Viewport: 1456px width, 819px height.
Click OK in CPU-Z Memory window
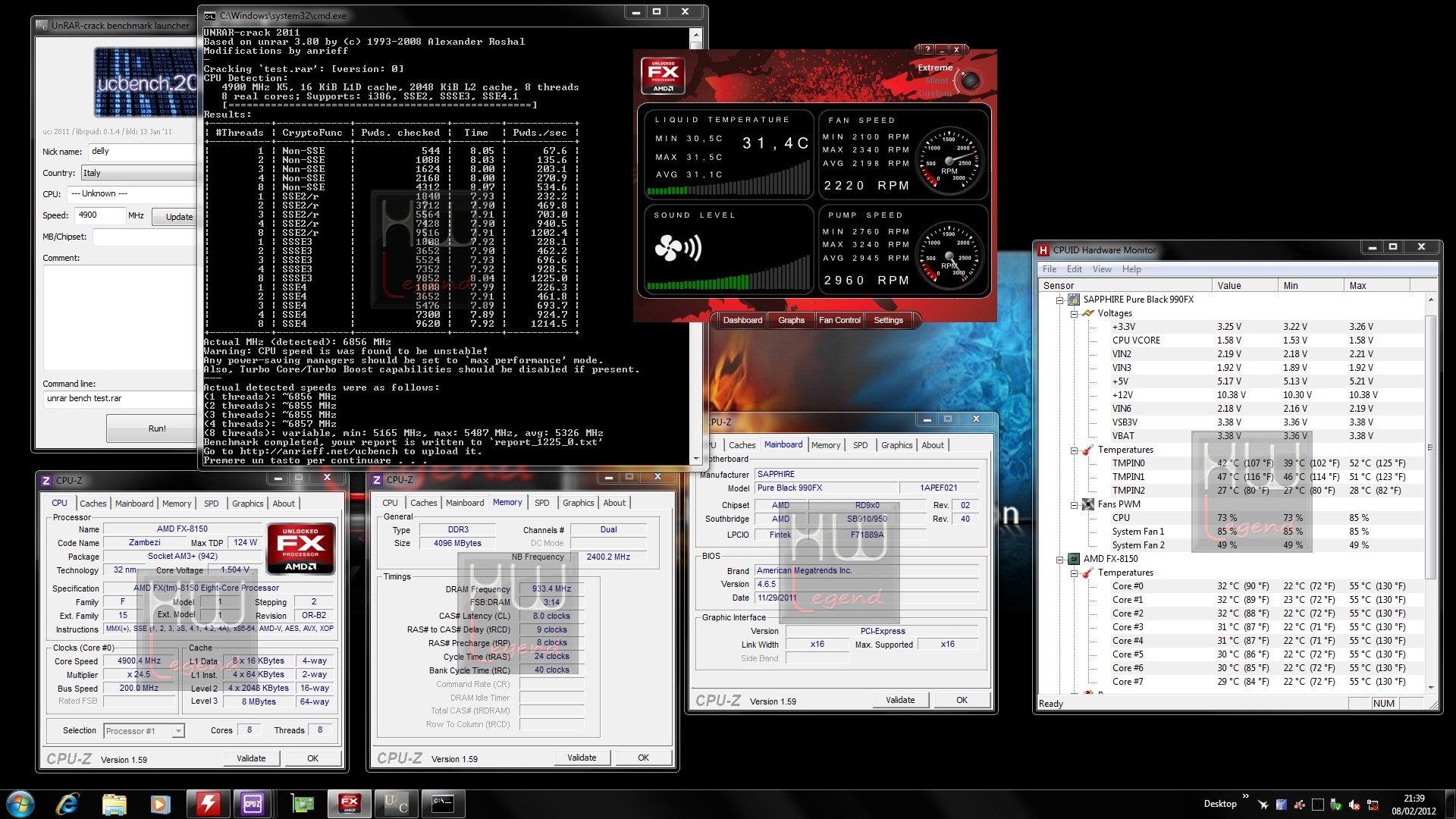[x=643, y=758]
